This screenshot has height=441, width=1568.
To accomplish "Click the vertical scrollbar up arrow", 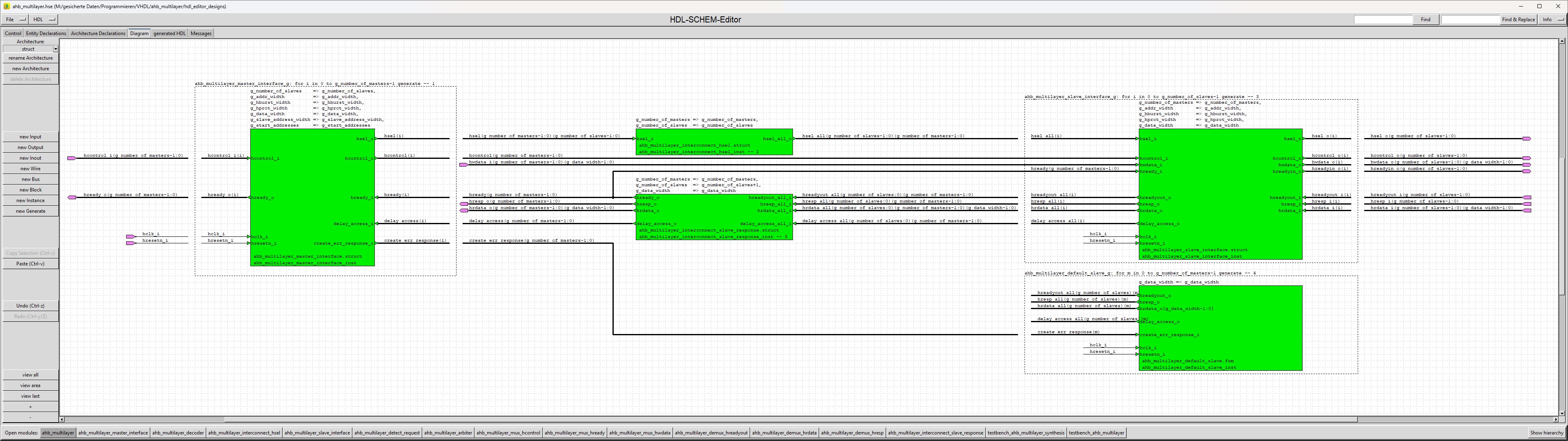I will pos(1562,41).
